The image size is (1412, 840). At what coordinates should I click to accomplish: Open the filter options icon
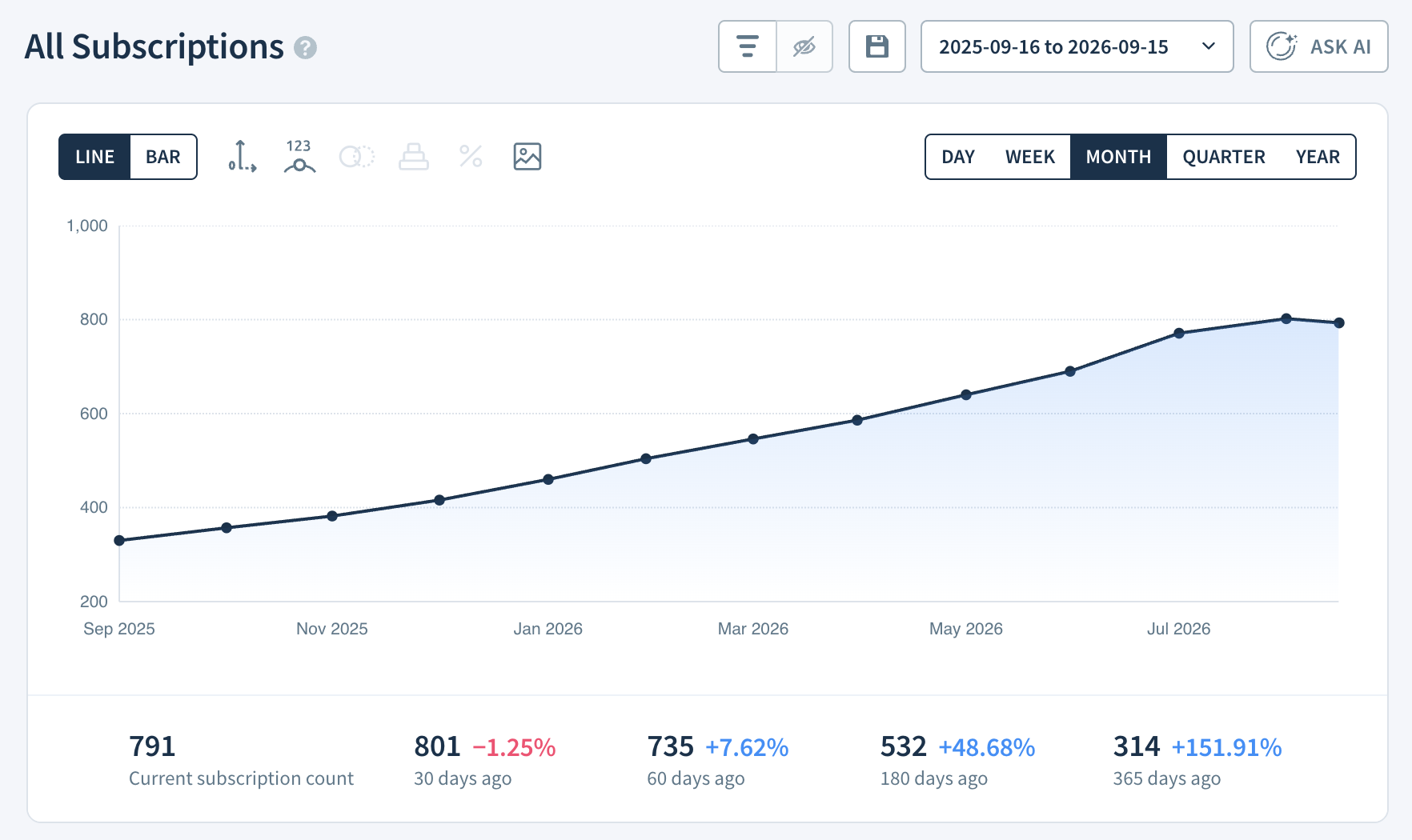click(x=748, y=46)
